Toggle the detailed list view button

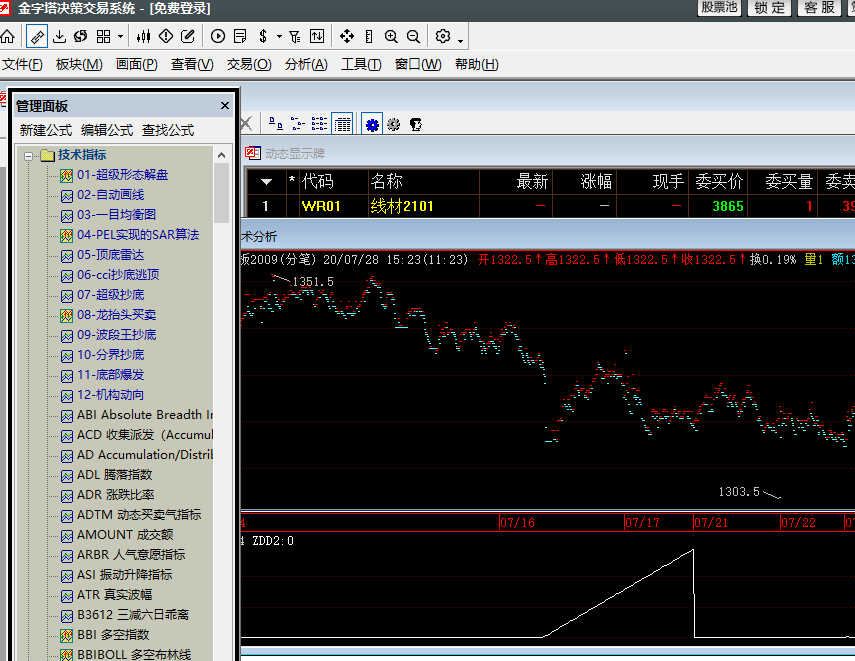pos(343,124)
